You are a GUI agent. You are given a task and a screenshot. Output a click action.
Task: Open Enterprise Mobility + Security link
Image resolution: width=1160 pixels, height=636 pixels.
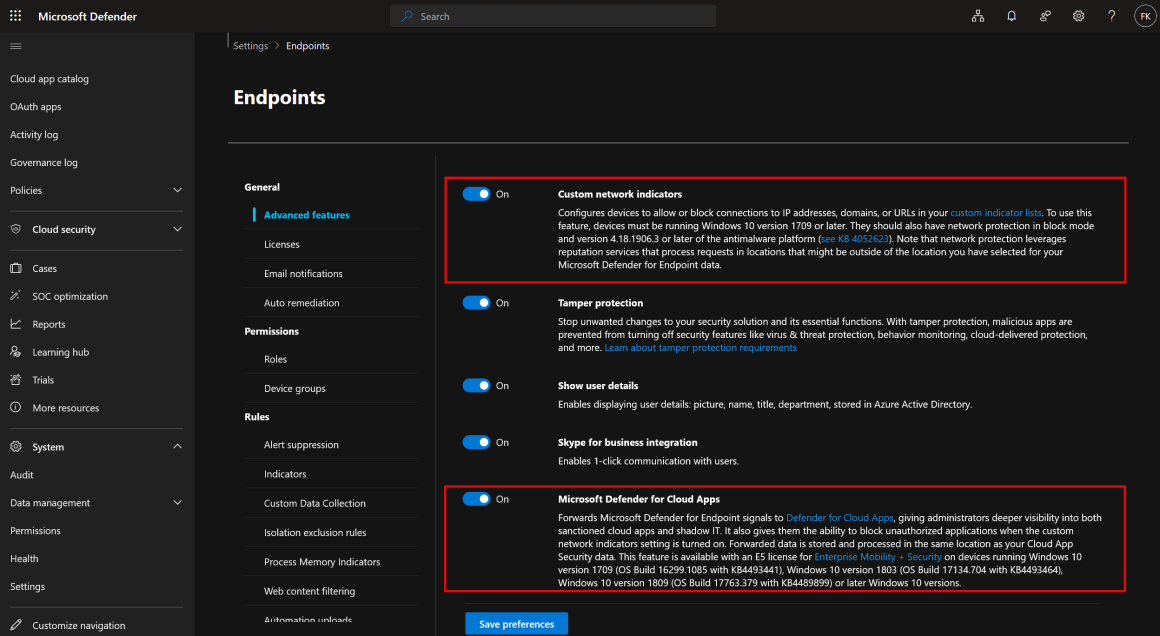click(x=878, y=557)
